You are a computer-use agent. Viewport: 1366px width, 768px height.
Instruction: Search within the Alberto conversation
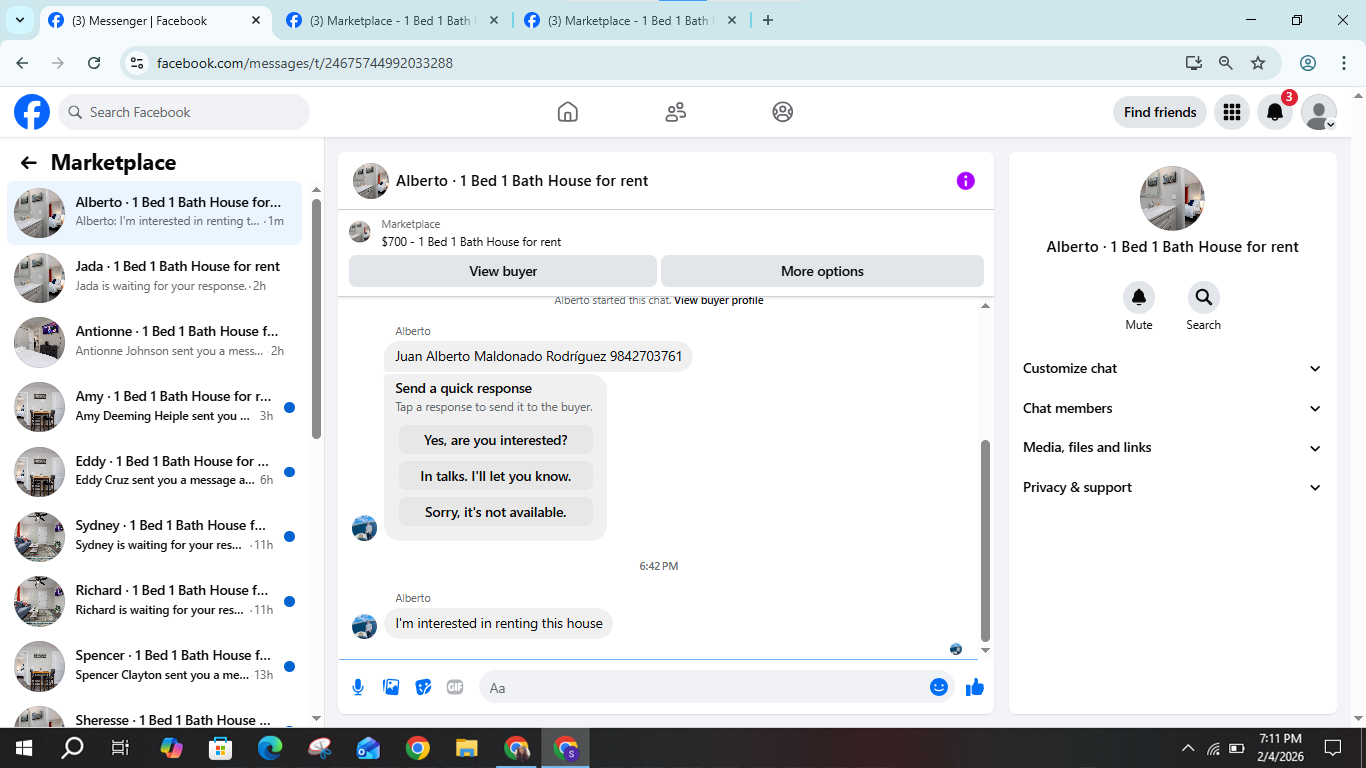pos(1203,297)
